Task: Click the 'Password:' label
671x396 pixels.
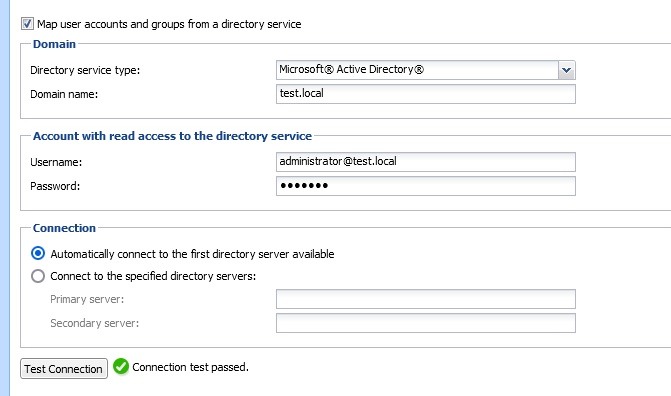Action: click(x=55, y=186)
